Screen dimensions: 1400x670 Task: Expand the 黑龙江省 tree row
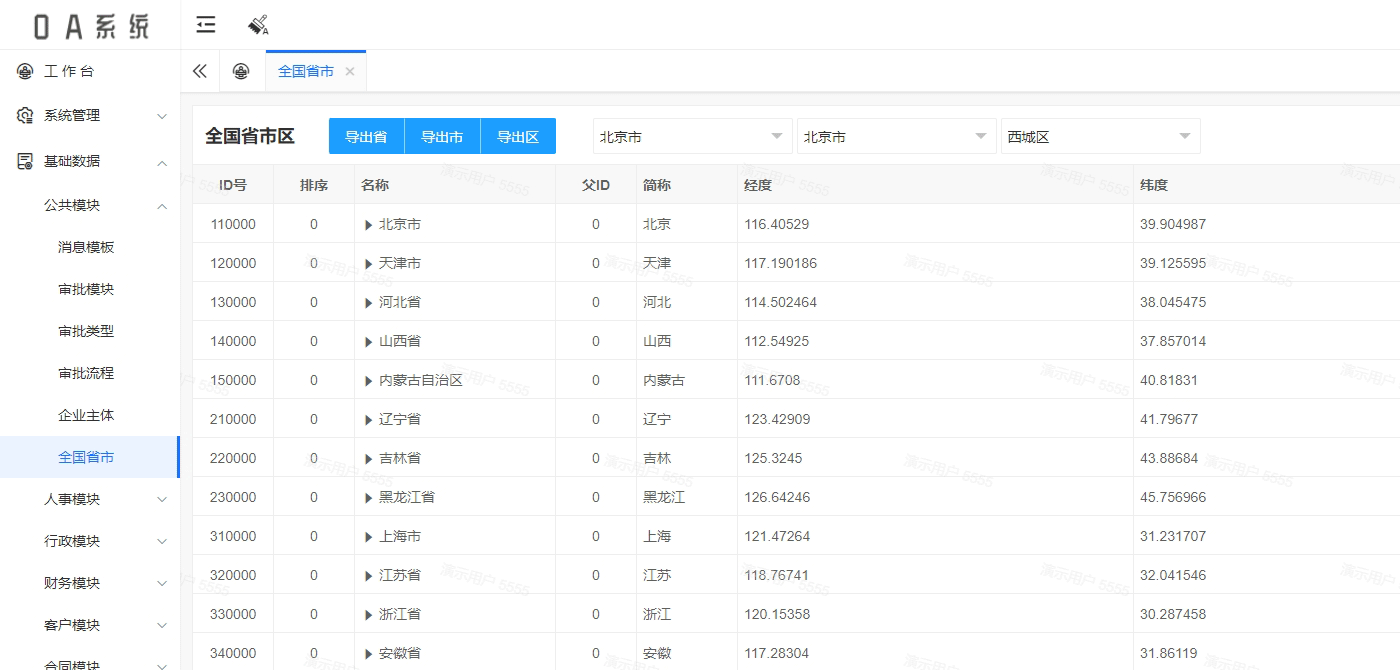click(x=369, y=498)
